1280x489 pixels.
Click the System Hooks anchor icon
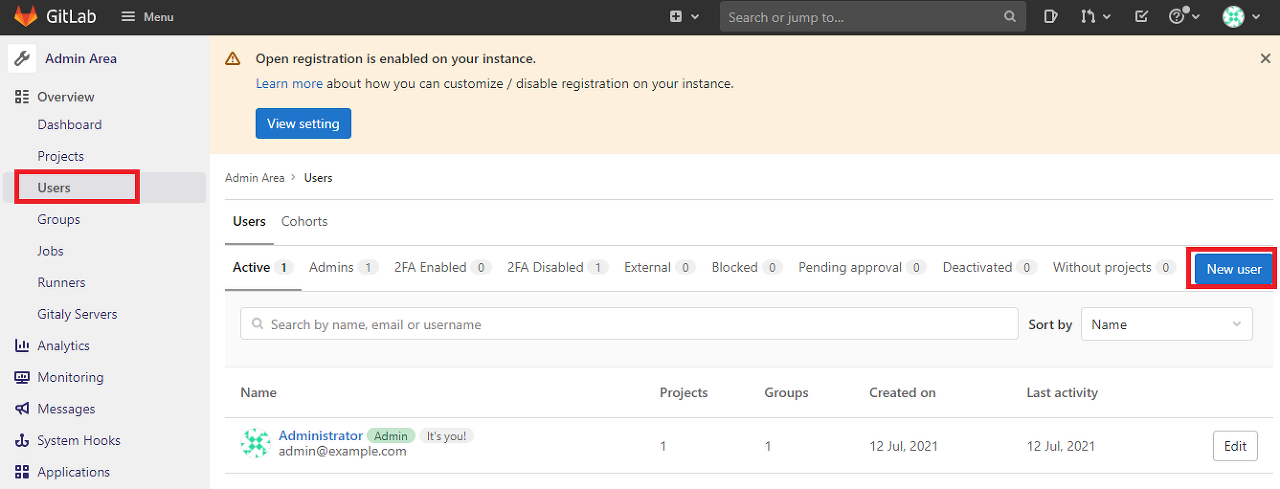pos(22,440)
